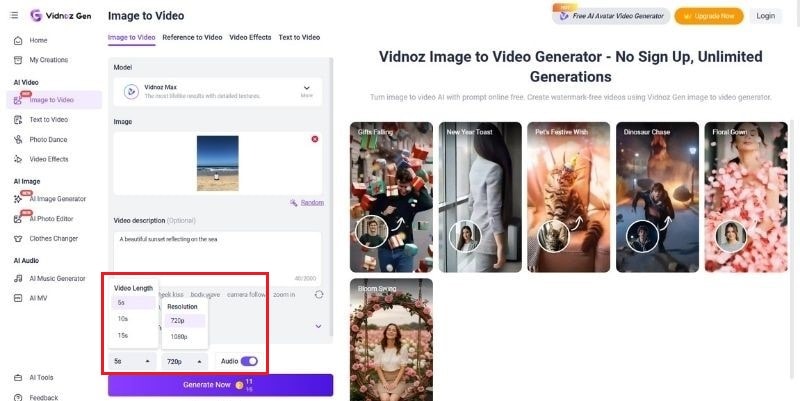This screenshot has width=800, height=401.
Task: Open the Dinosaur Chase example video
Action: [657, 197]
